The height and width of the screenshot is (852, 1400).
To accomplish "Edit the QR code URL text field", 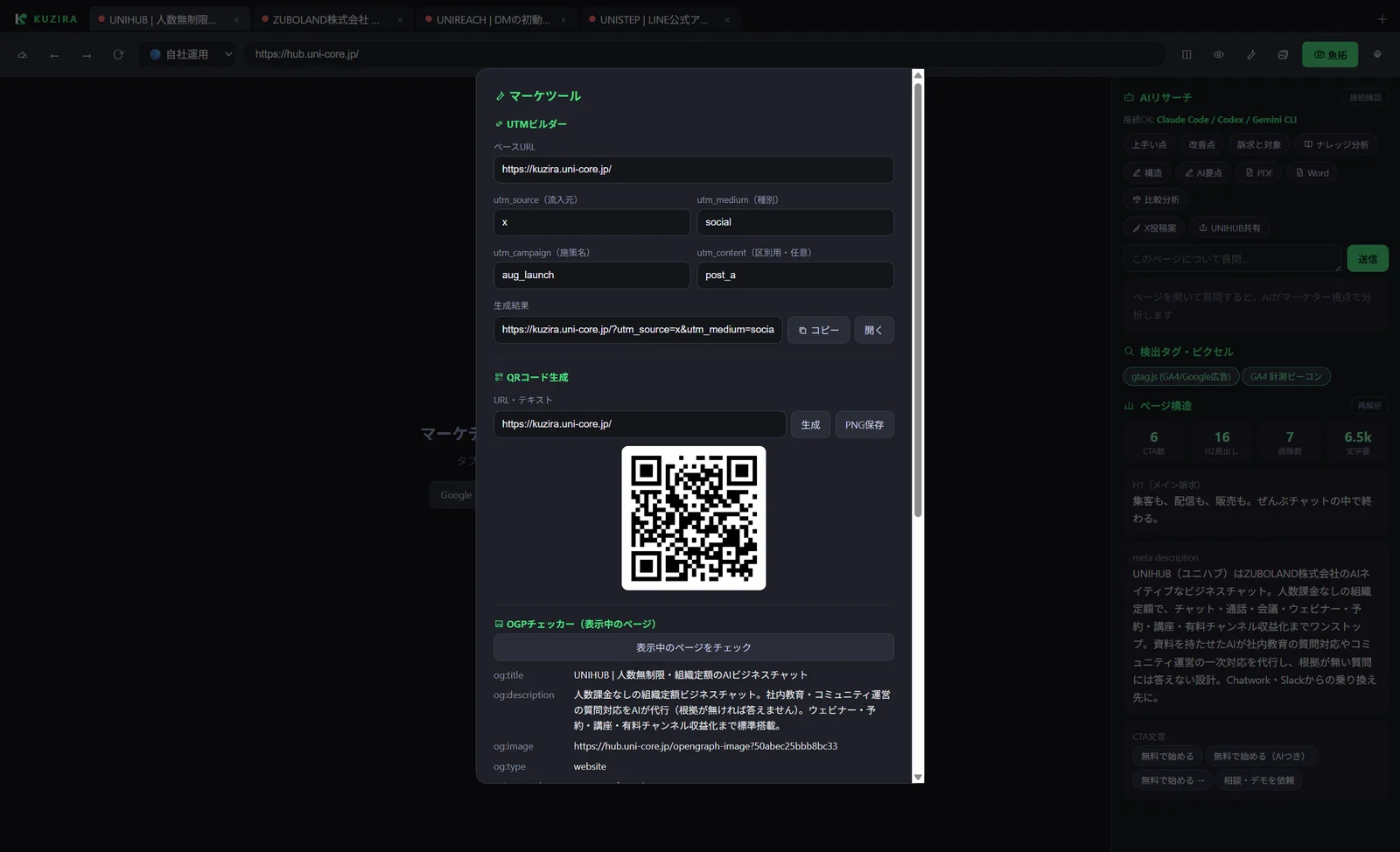I will (640, 424).
